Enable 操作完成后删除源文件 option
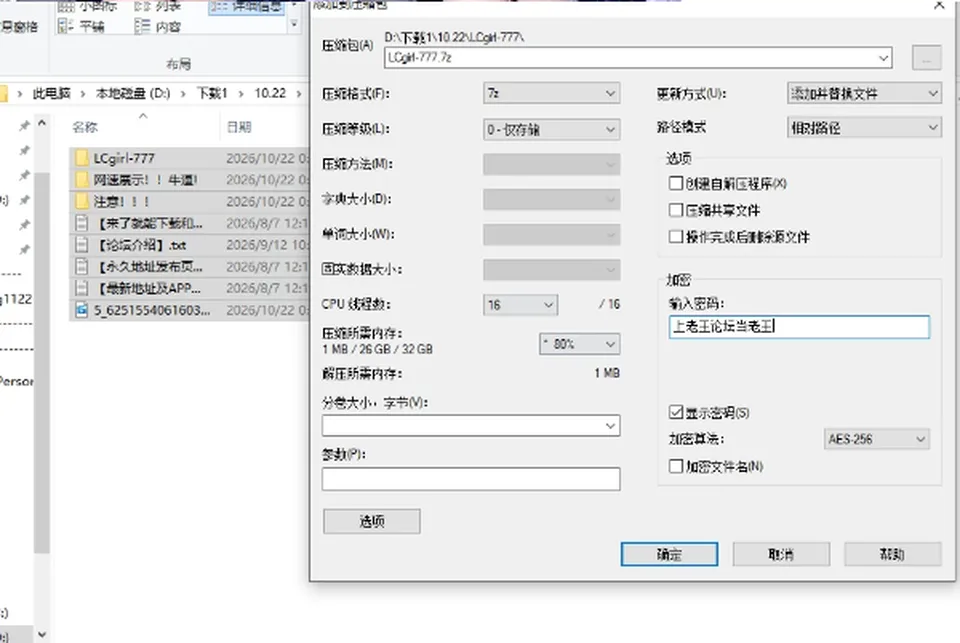The height and width of the screenshot is (643, 960). [676, 236]
